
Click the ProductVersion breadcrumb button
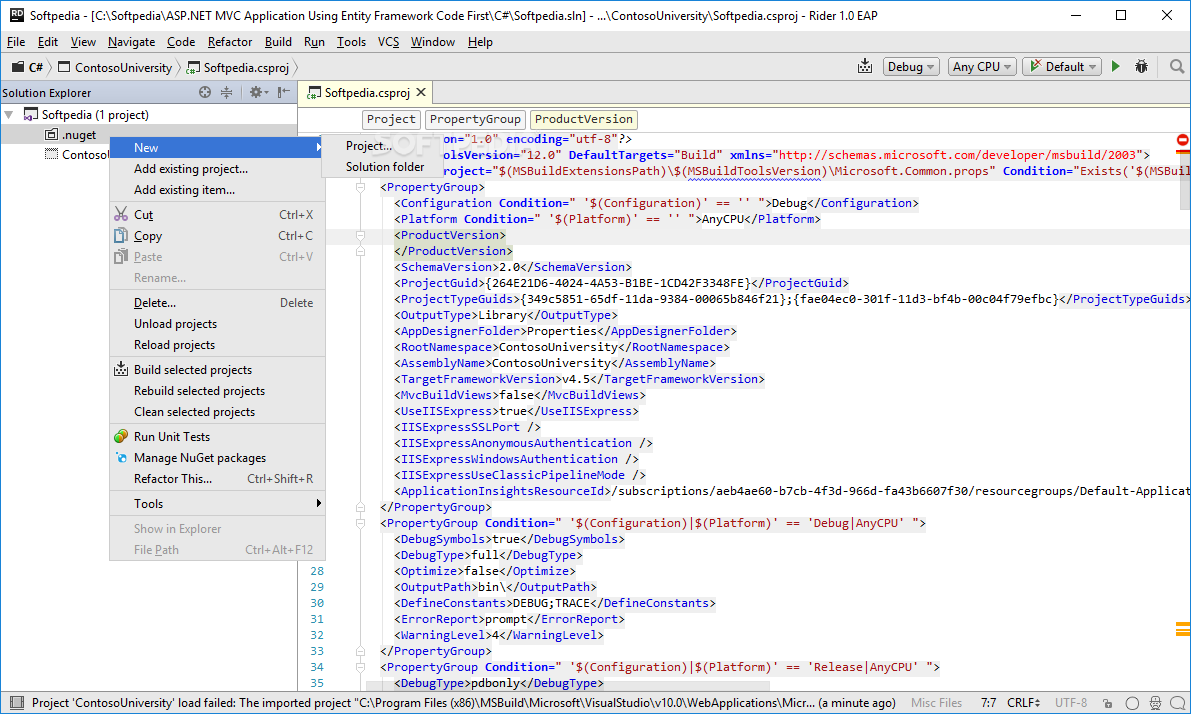[583, 119]
